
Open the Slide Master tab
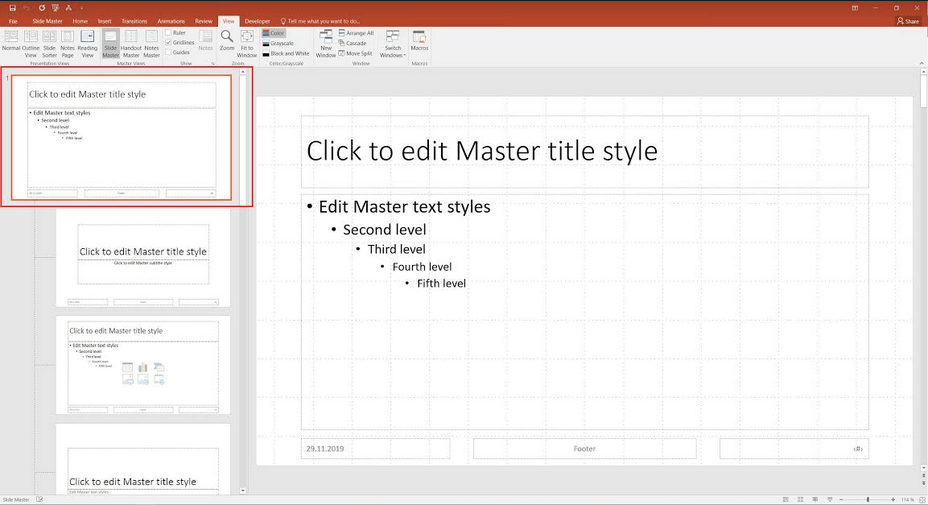(x=47, y=21)
